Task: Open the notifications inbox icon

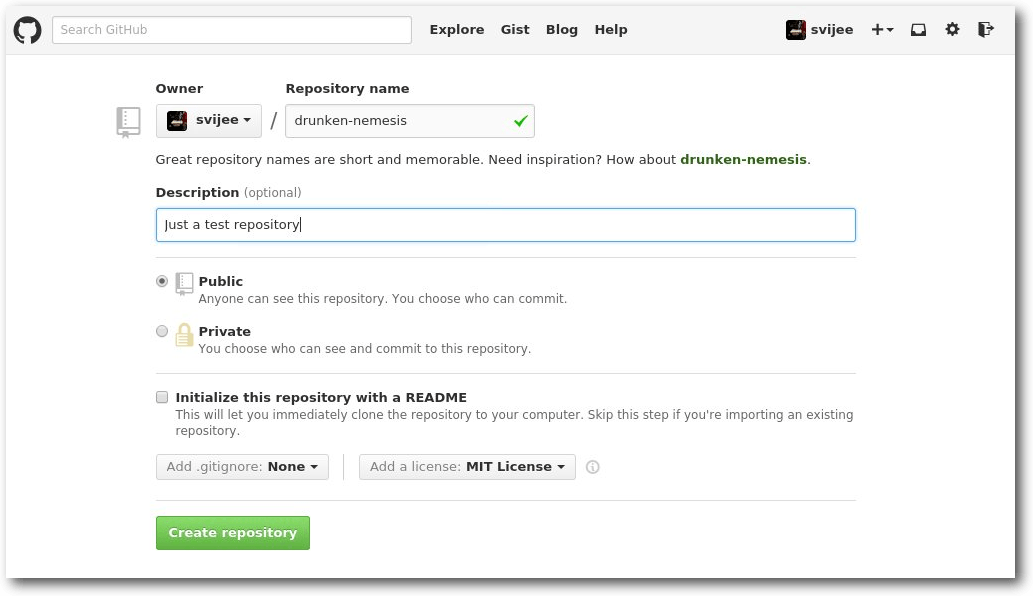Action: tap(918, 30)
